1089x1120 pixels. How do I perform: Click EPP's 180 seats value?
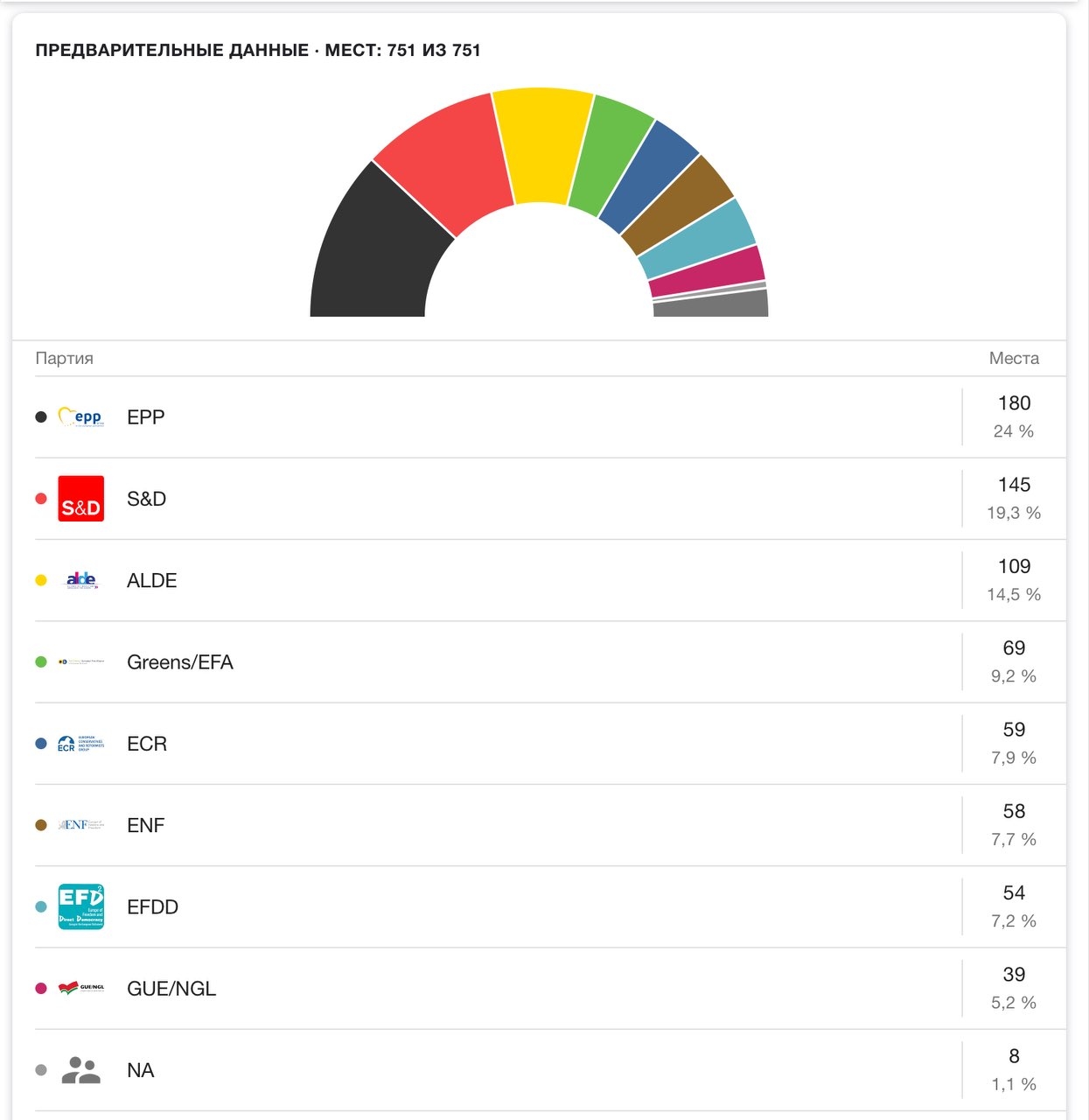tap(1014, 403)
